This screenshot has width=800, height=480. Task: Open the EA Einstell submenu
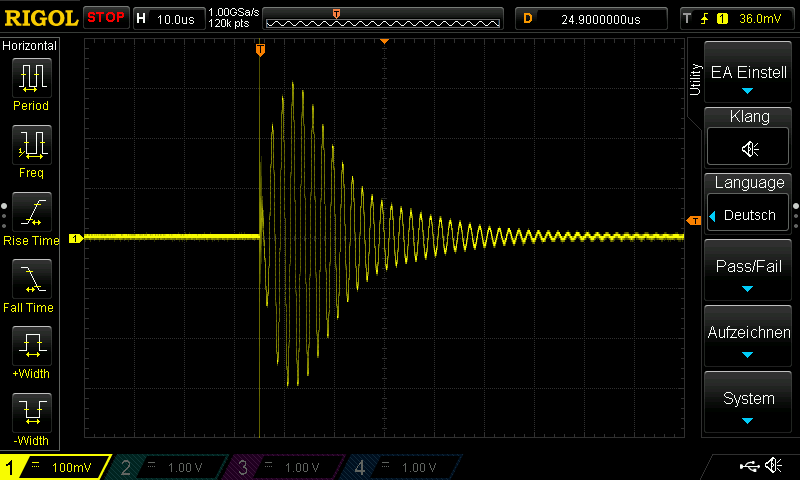click(x=748, y=72)
